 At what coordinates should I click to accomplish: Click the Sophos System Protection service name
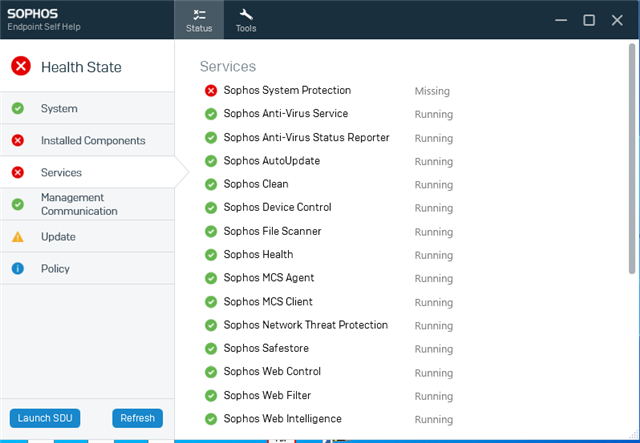click(287, 90)
